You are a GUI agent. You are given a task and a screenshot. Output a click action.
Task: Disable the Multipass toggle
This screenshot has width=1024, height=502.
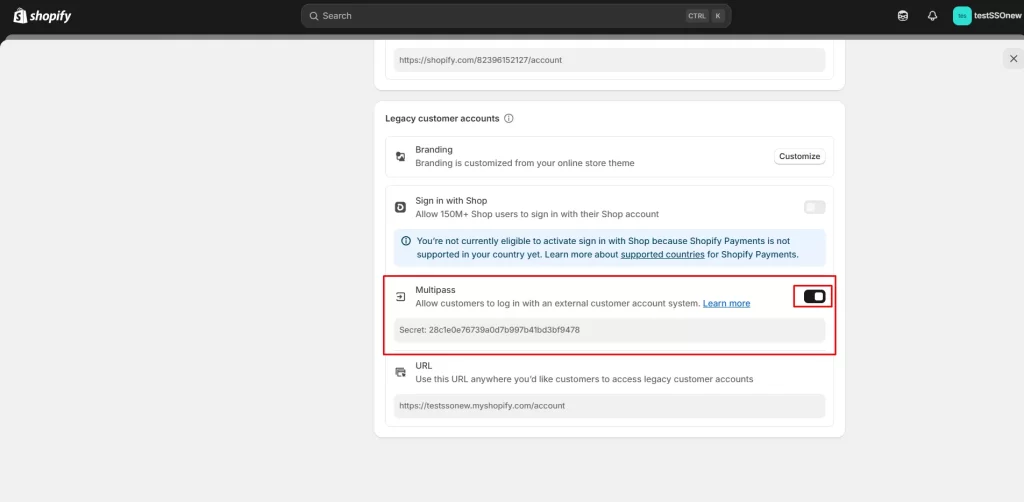[x=814, y=296]
